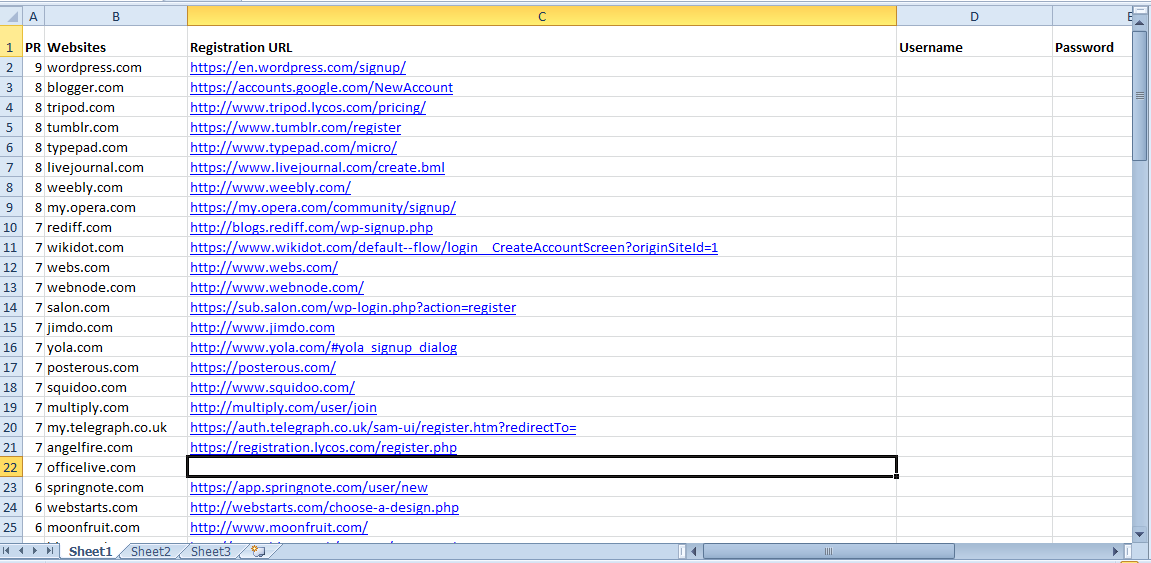Viewport: 1151px width, 563px height.
Task: Open the tumblr.com register link
Action: click(295, 127)
